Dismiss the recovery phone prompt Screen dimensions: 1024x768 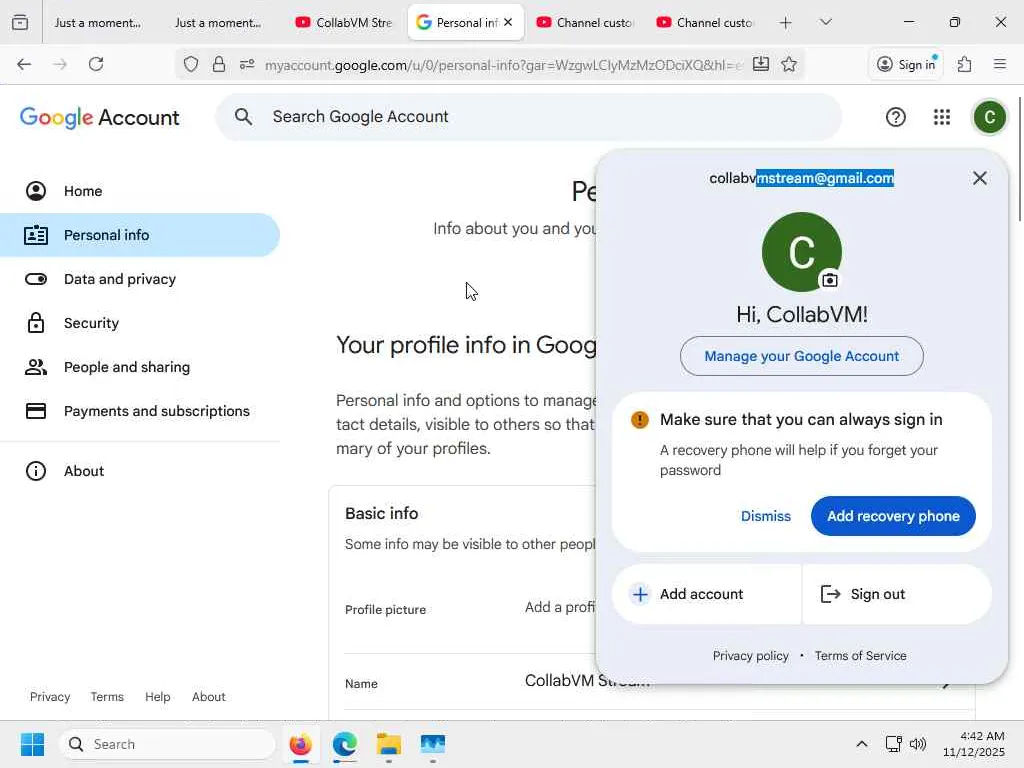(x=765, y=516)
